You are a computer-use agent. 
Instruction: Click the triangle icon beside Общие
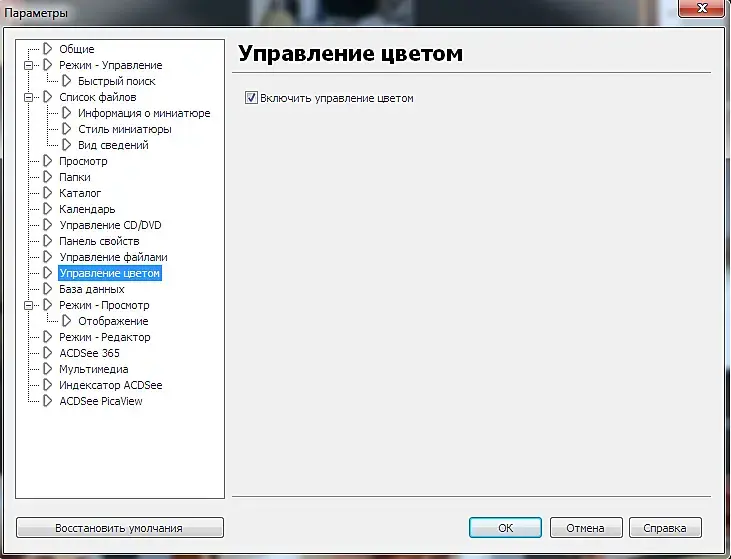(48, 48)
